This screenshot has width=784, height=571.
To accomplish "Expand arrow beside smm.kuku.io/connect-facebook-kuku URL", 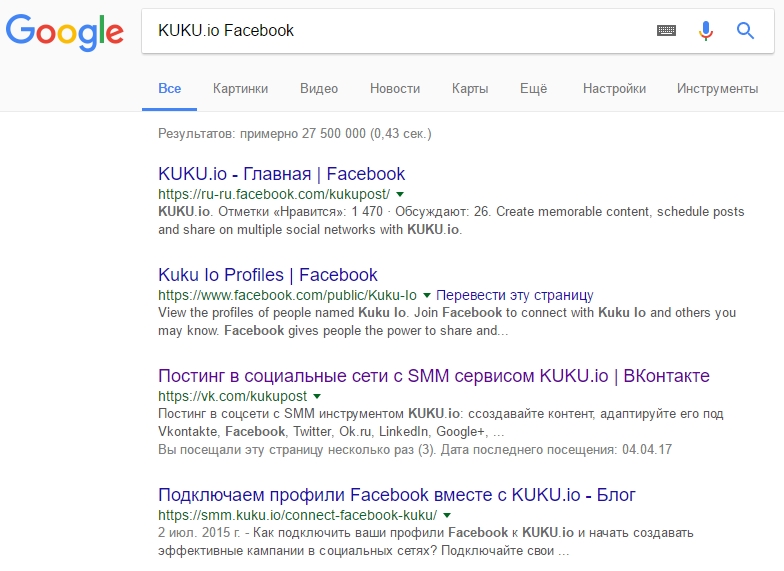I will tap(447, 516).
